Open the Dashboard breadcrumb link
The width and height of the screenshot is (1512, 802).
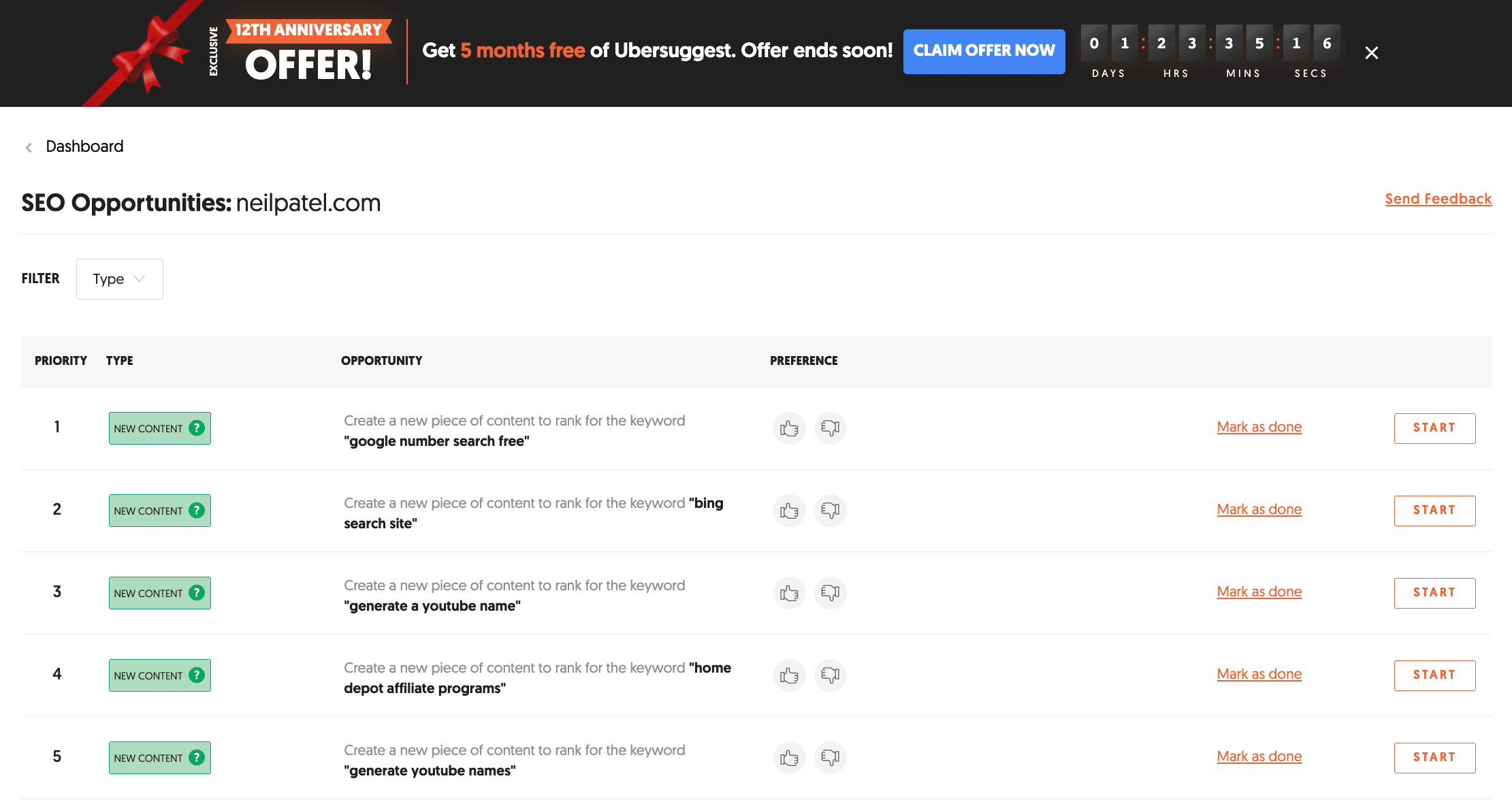[84, 146]
